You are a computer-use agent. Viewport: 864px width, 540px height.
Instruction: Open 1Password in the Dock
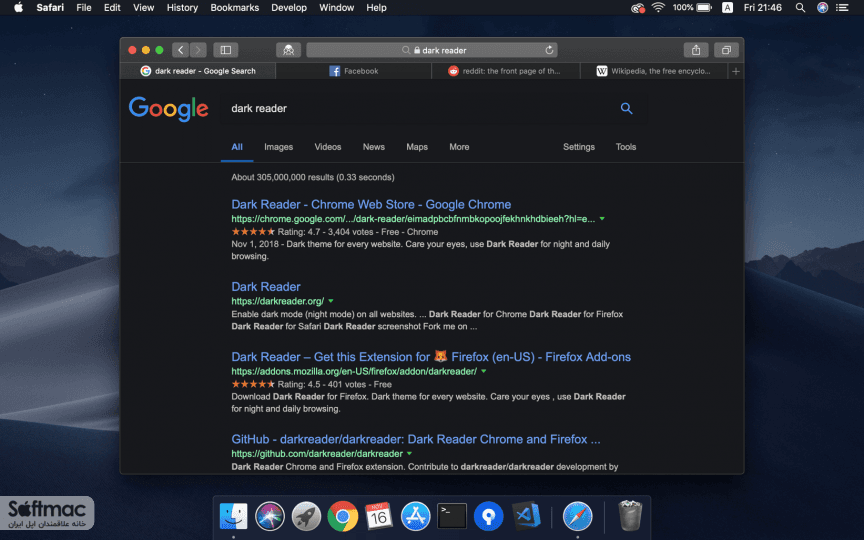click(x=488, y=516)
